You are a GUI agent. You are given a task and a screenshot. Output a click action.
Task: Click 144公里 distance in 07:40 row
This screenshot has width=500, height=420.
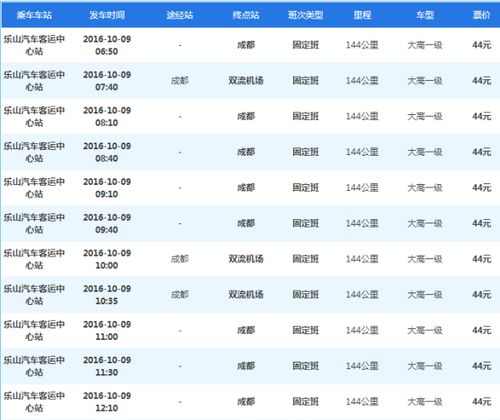[x=362, y=81]
